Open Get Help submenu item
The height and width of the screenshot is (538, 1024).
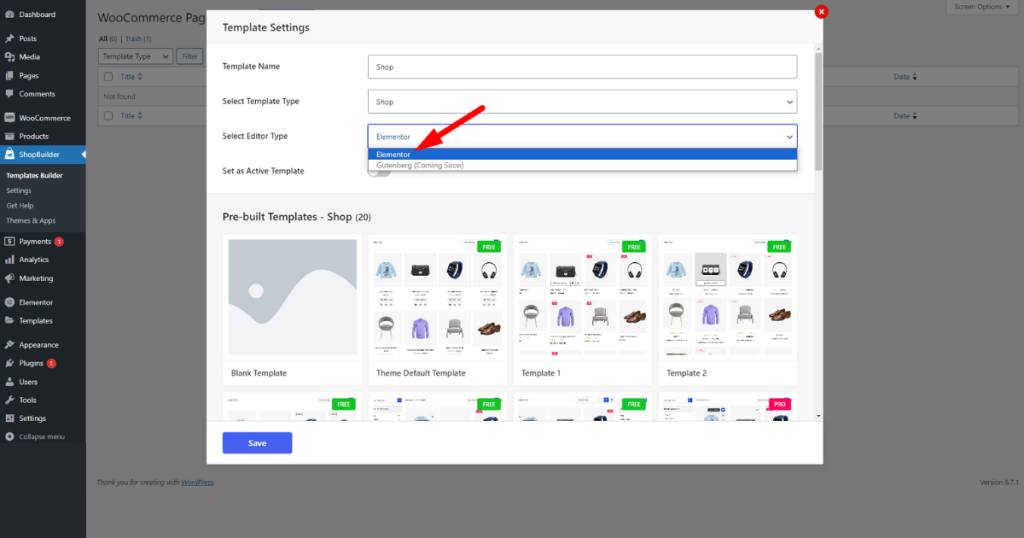click(20, 206)
